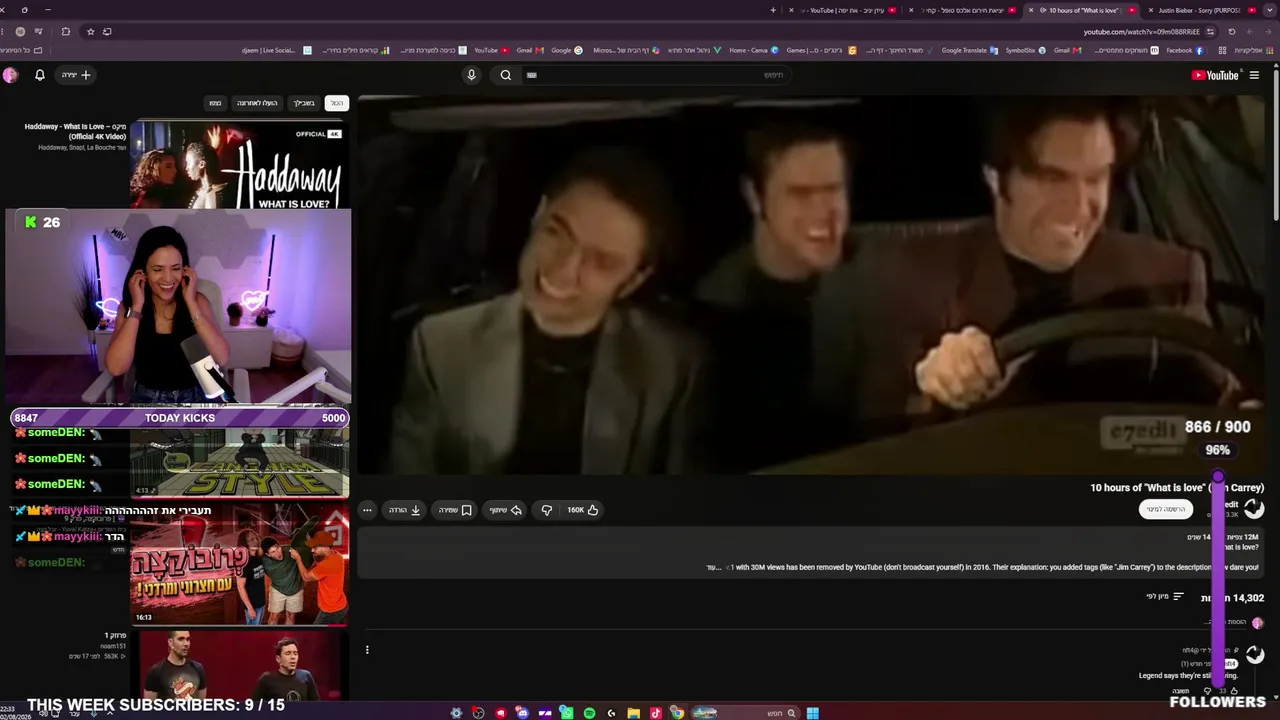Image resolution: width=1280 pixels, height=720 pixels.
Task: Open the Create (יצירה) button
Action: [x=77, y=75]
